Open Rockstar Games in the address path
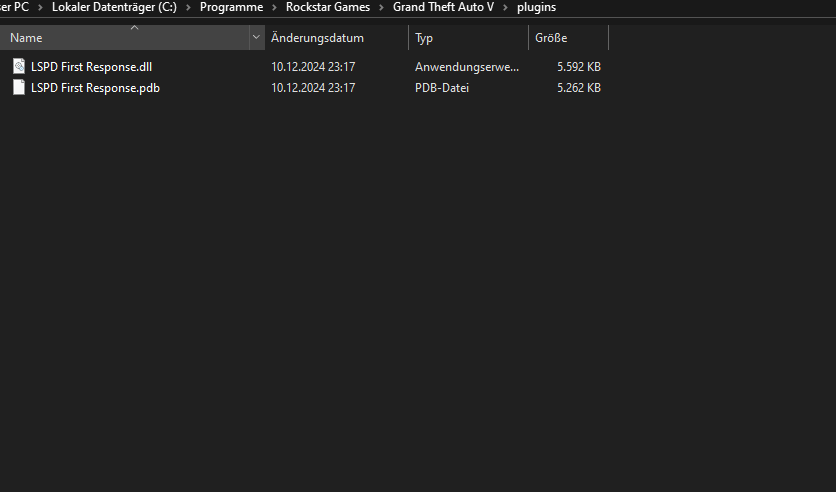The image size is (836, 492). click(x=327, y=8)
